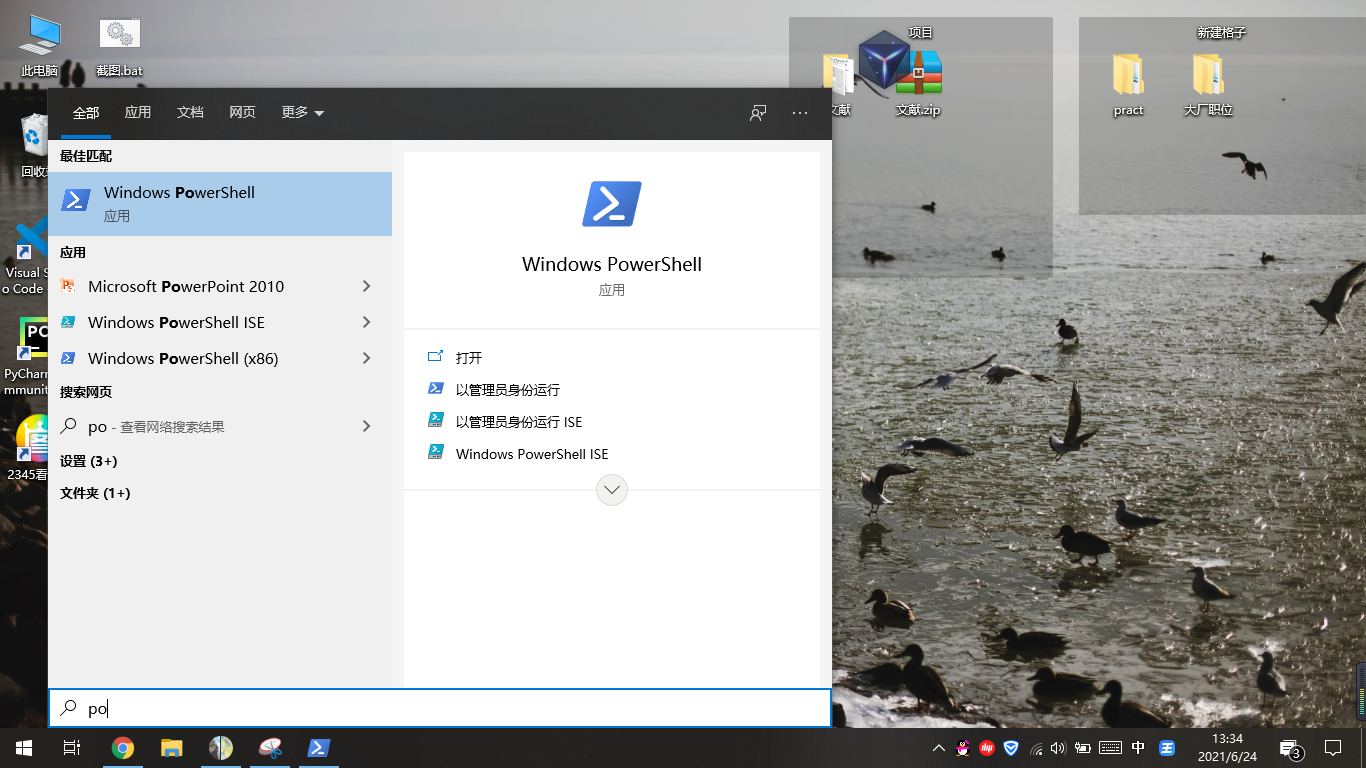Switch to the 网页 search tab
Screen dimensions: 1366x768
coord(242,112)
